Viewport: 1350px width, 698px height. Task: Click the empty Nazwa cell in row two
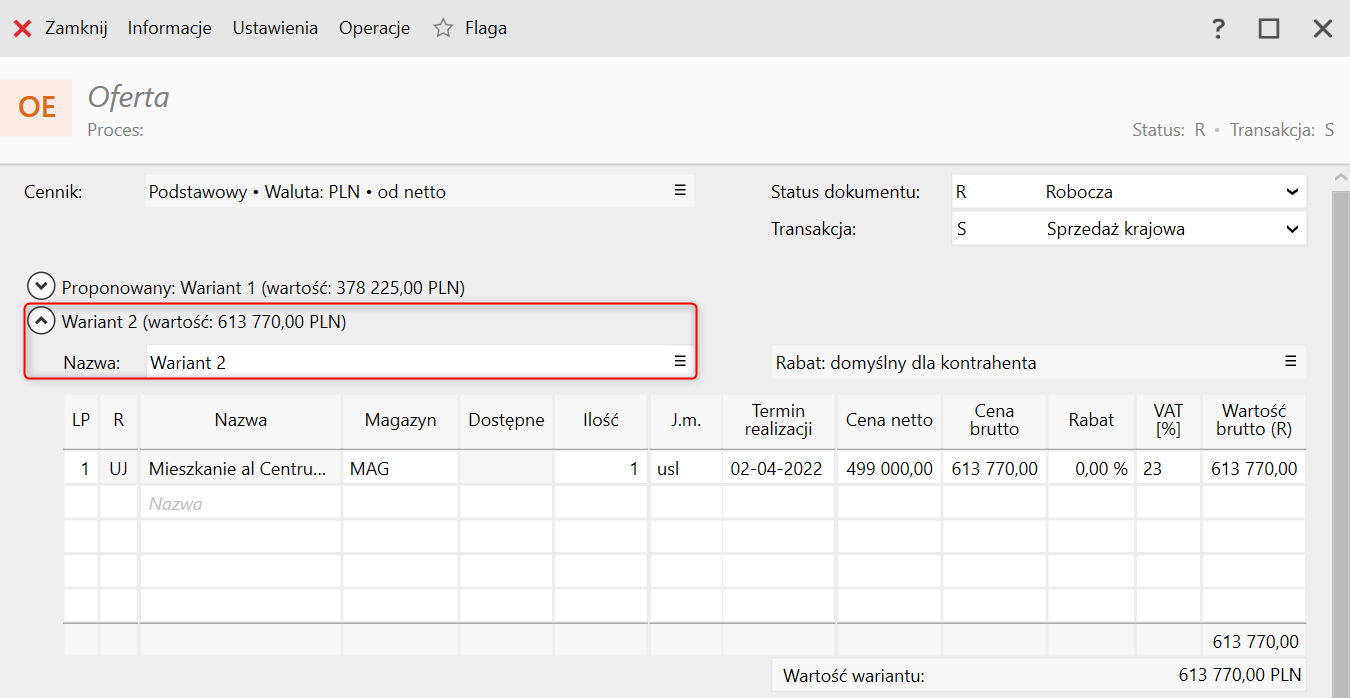tap(240, 503)
